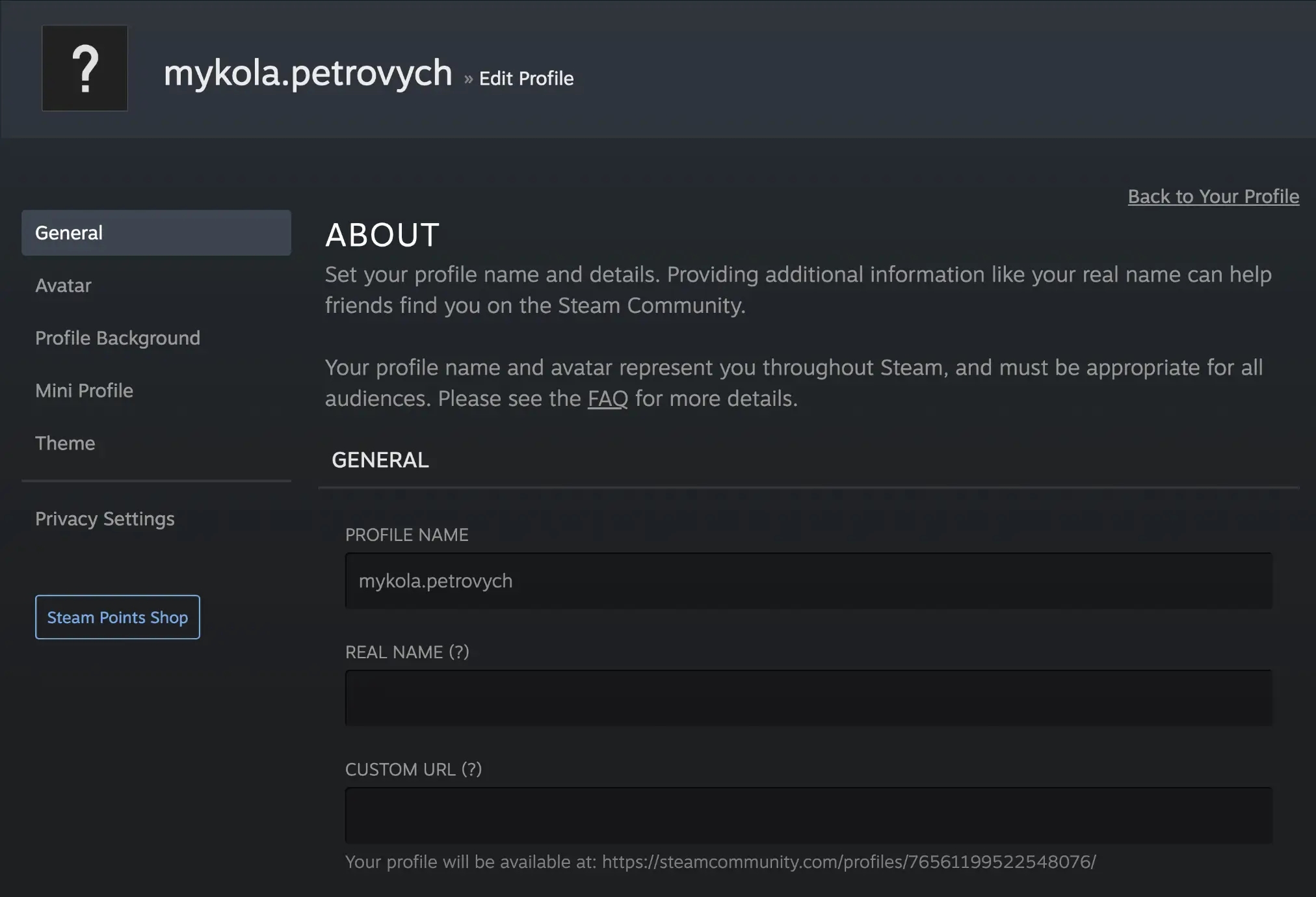Switch to the Profile Background section
This screenshot has height=897, width=1316.
(x=118, y=338)
